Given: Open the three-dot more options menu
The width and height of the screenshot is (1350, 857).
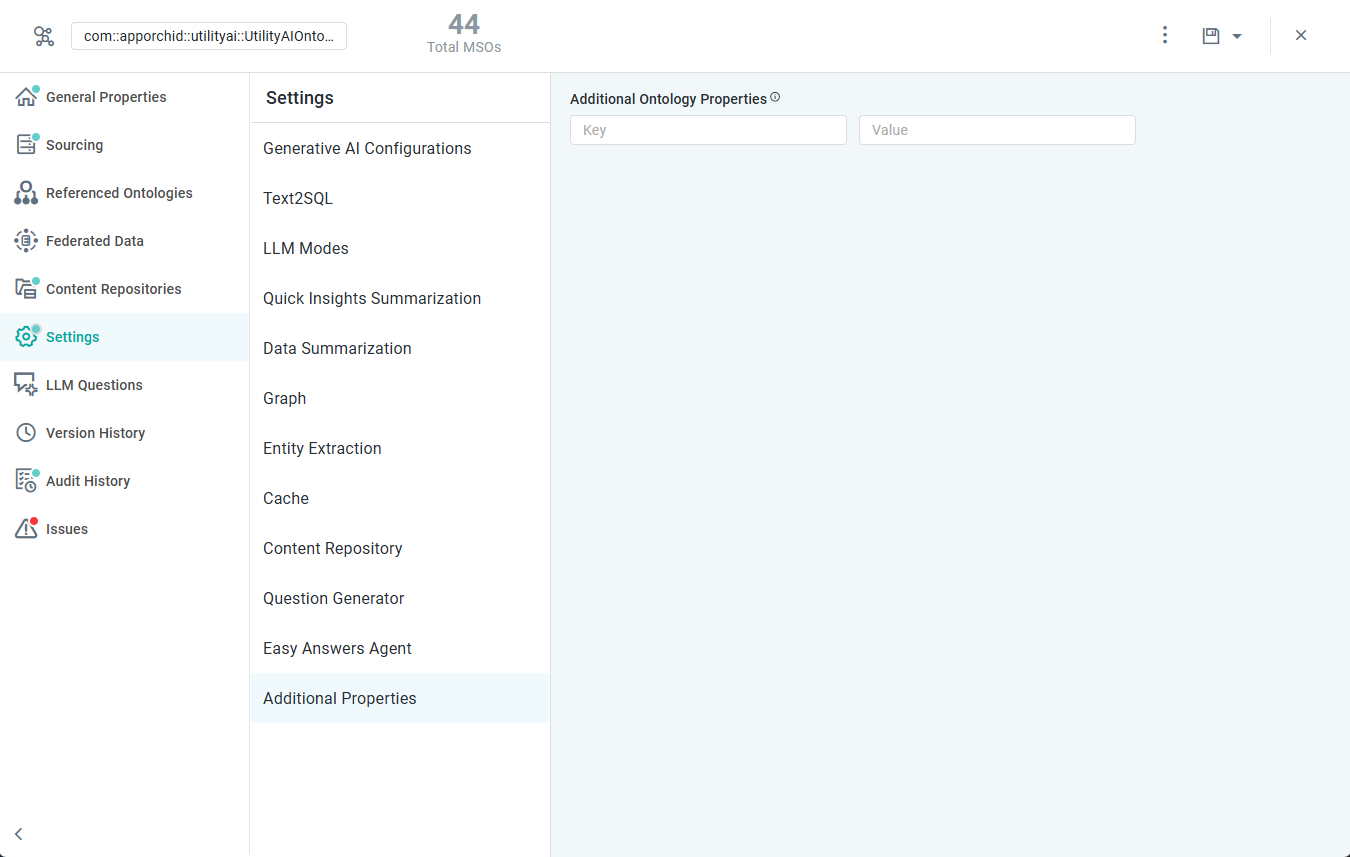Looking at the screenshot, I should tap(1165, 36).
